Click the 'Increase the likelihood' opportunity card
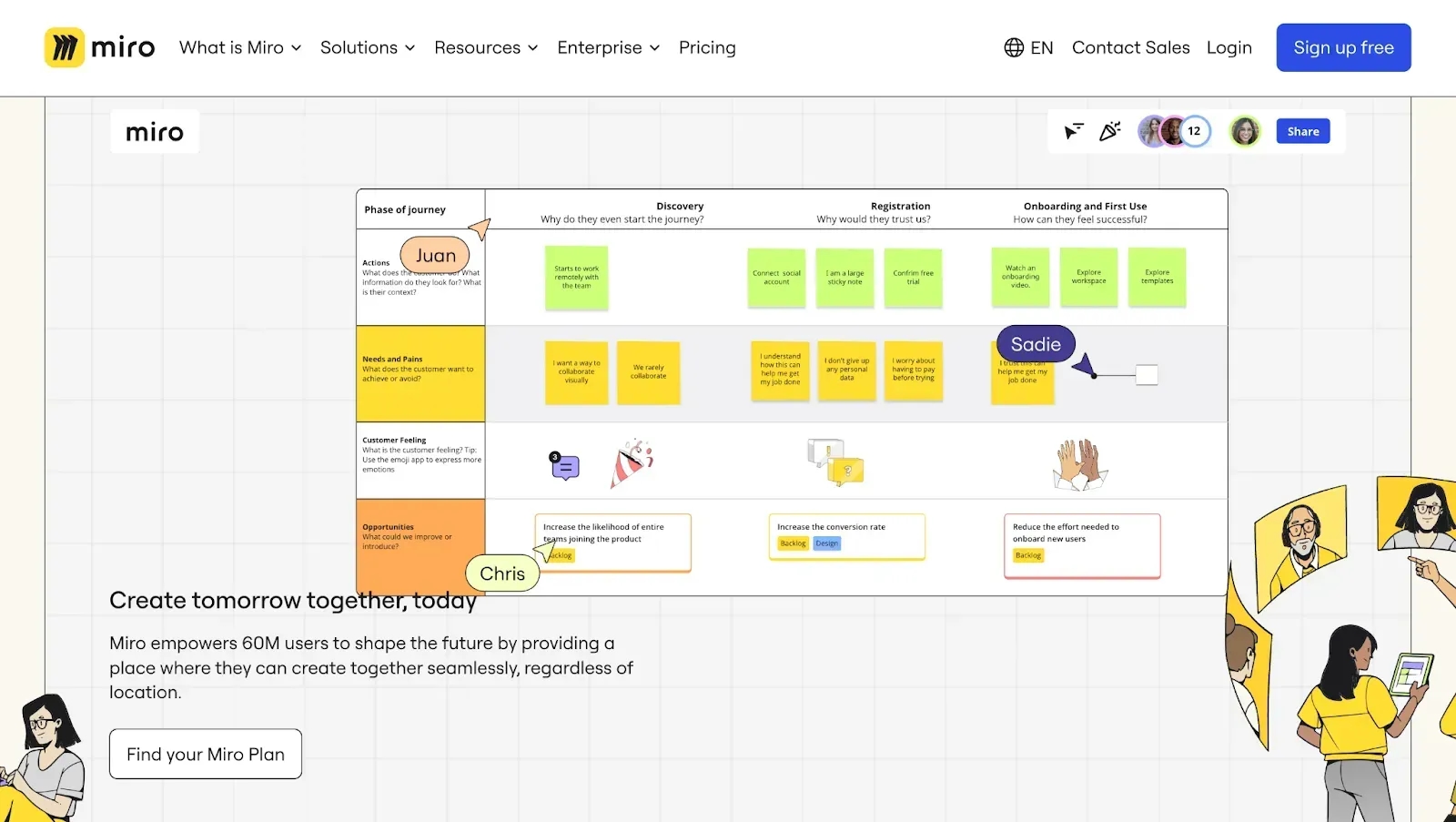Viewport: 1456px width, 822px height. 612,543
